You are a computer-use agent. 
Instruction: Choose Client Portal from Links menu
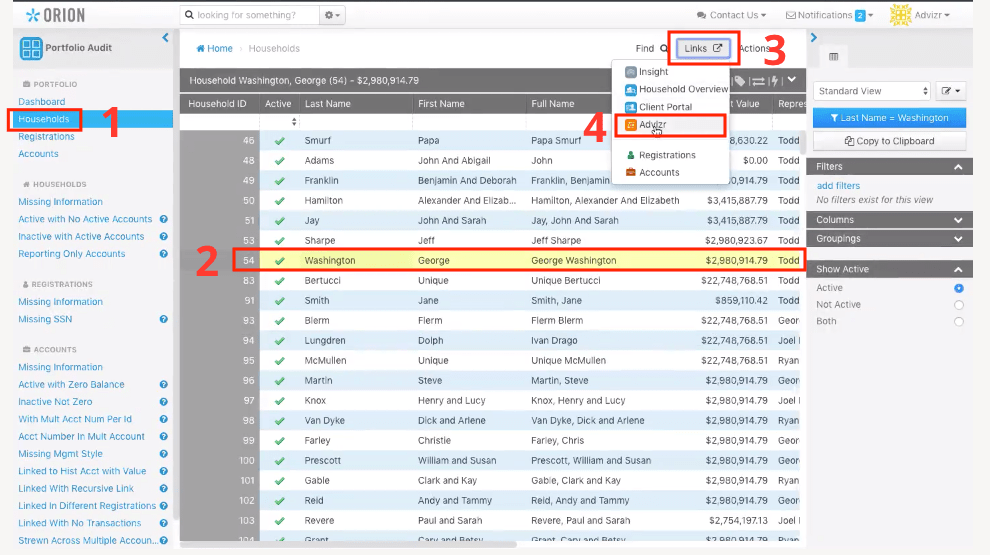[659, 107]
